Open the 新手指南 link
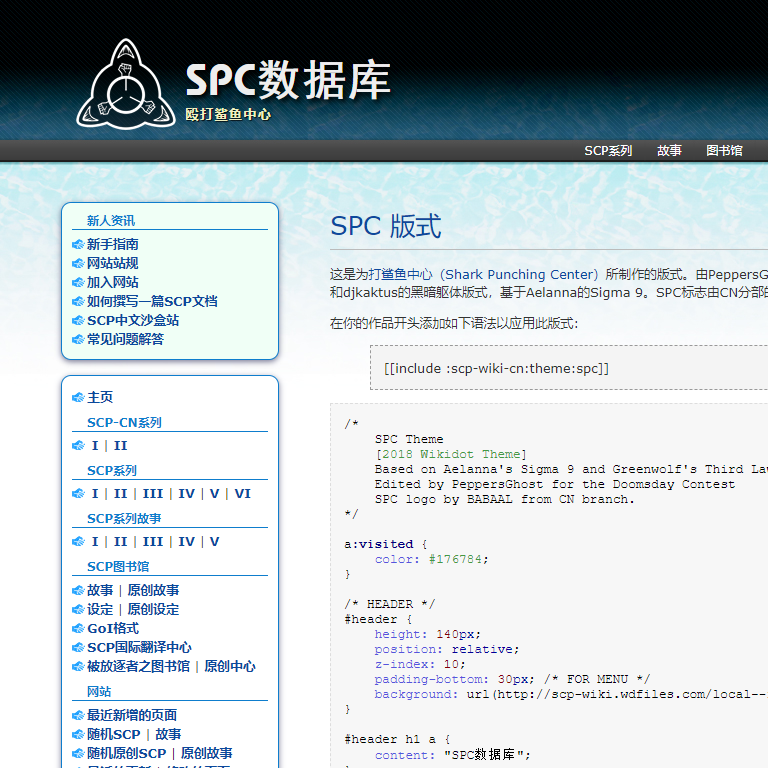This screenshot has height=768, width=768. [113, 244]
